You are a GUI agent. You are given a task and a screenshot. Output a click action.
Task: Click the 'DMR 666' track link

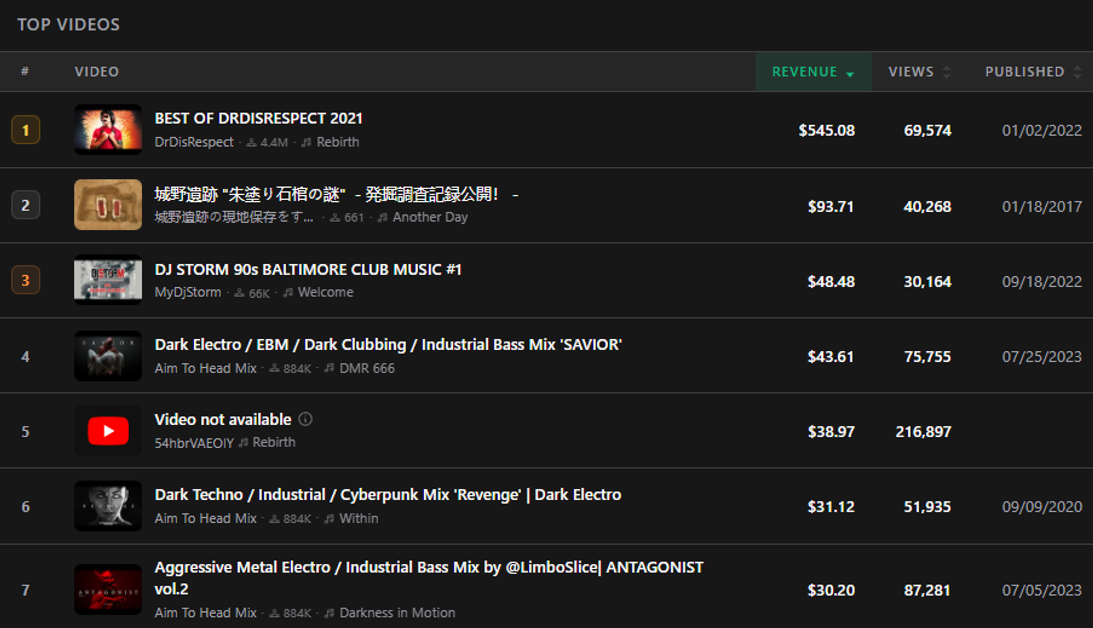[x=367, y=368]
